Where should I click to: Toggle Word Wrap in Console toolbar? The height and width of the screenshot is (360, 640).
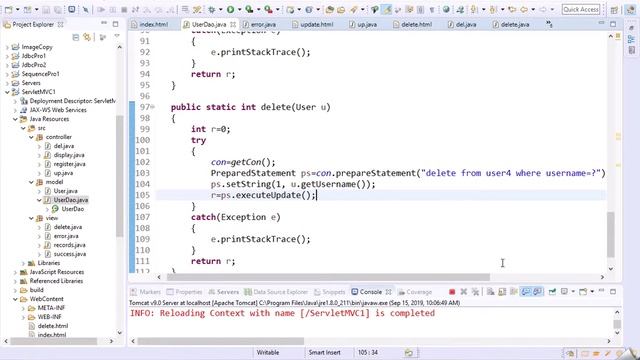tap(514, 291)
